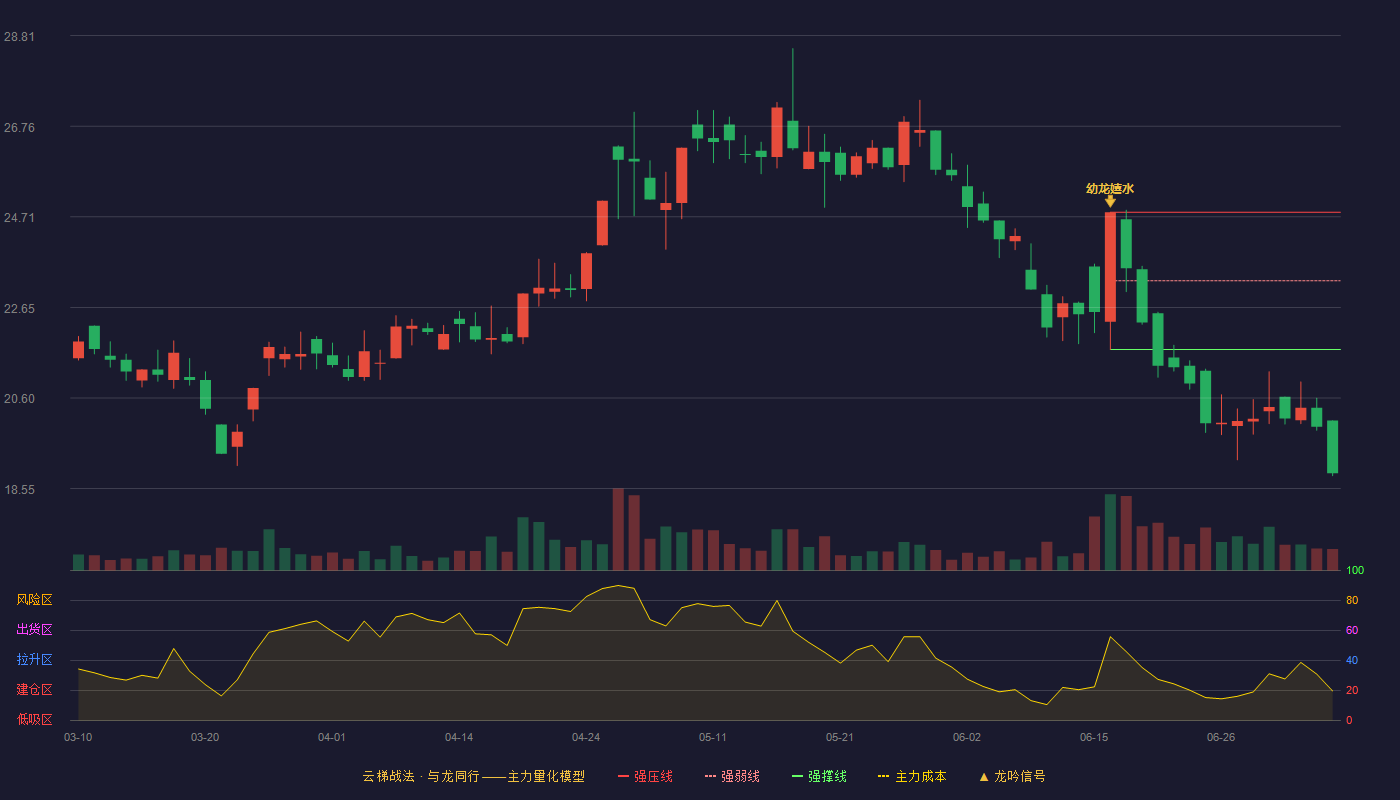
Task: Toggle the 强压线 legend item
Action: 645,776
